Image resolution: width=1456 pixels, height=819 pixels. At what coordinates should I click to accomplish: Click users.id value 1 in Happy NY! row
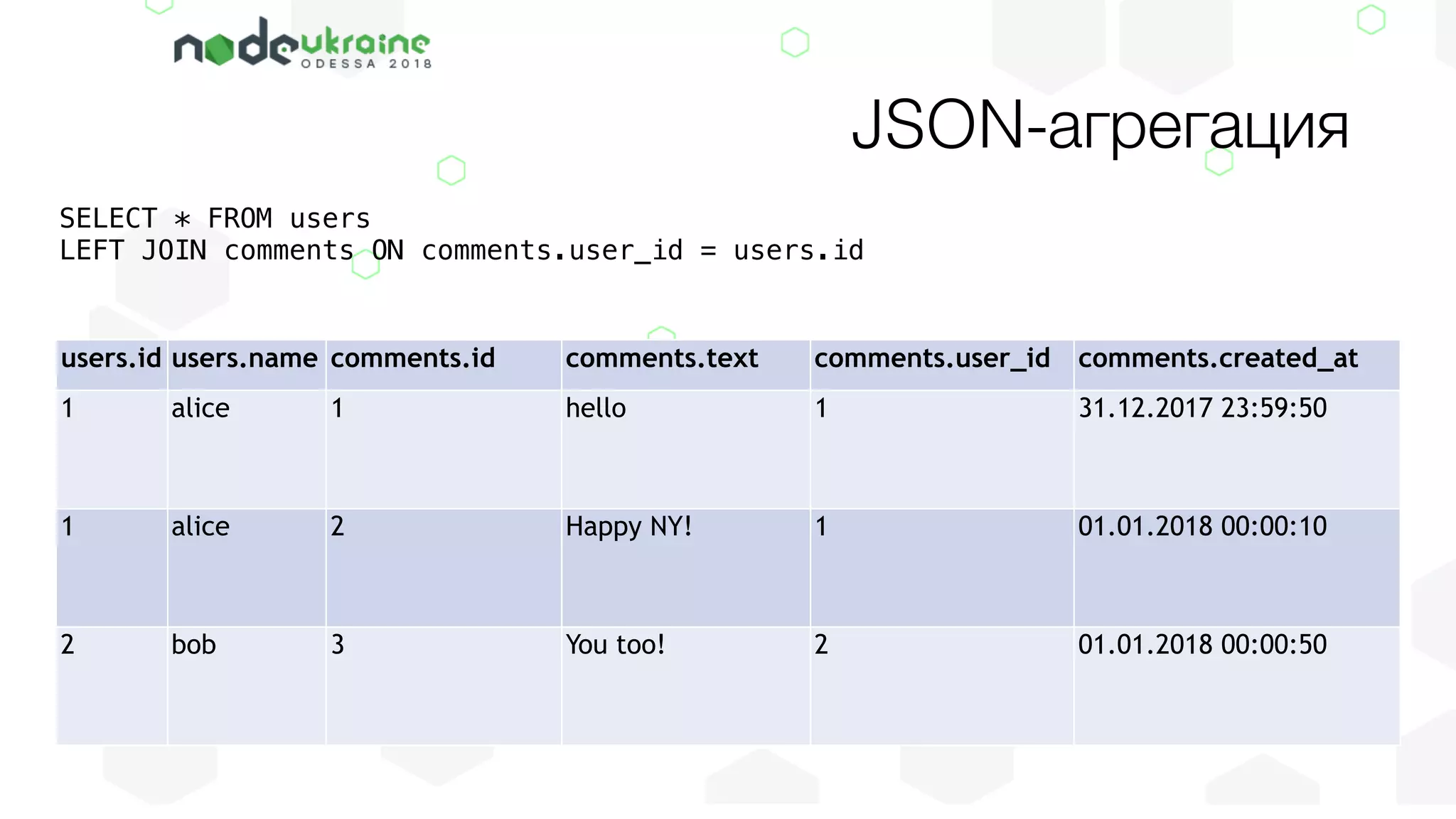(x=112, y=567)
